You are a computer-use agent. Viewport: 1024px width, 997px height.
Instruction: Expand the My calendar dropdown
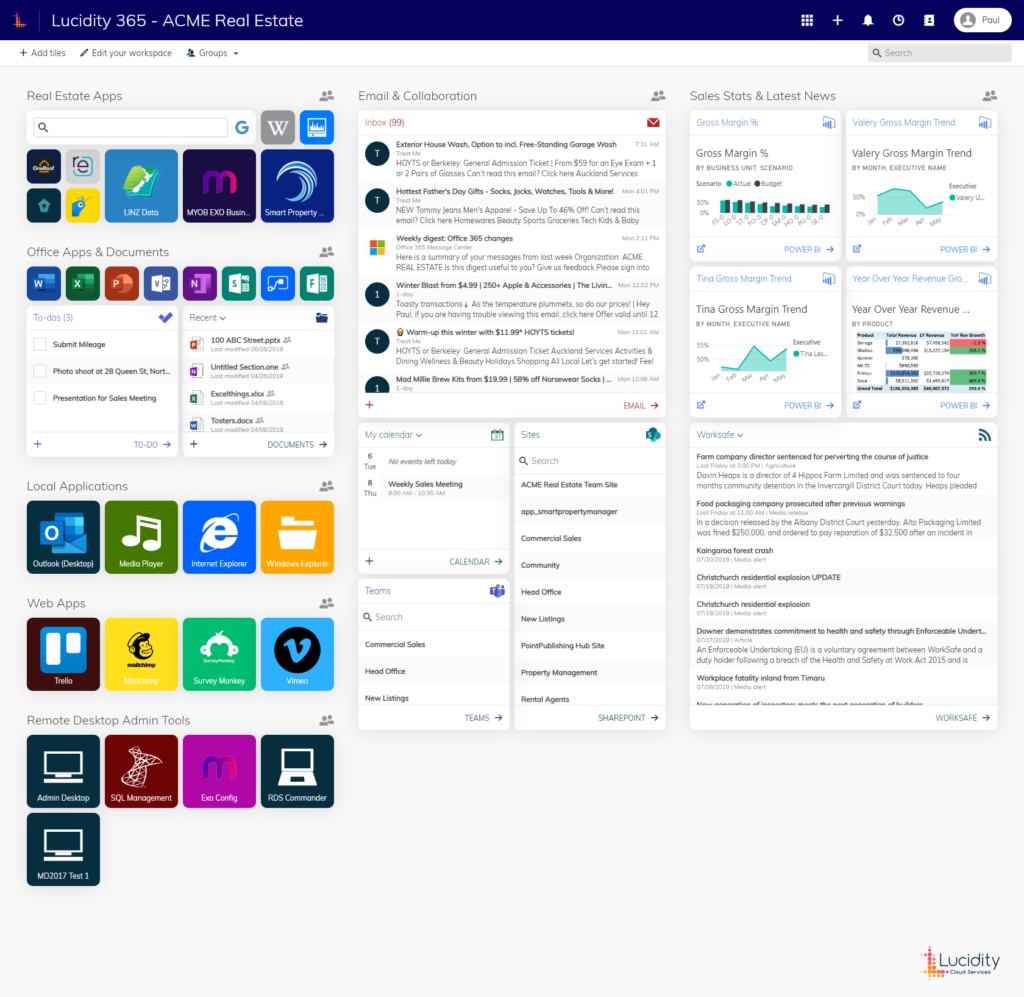[x=393, y=435]
